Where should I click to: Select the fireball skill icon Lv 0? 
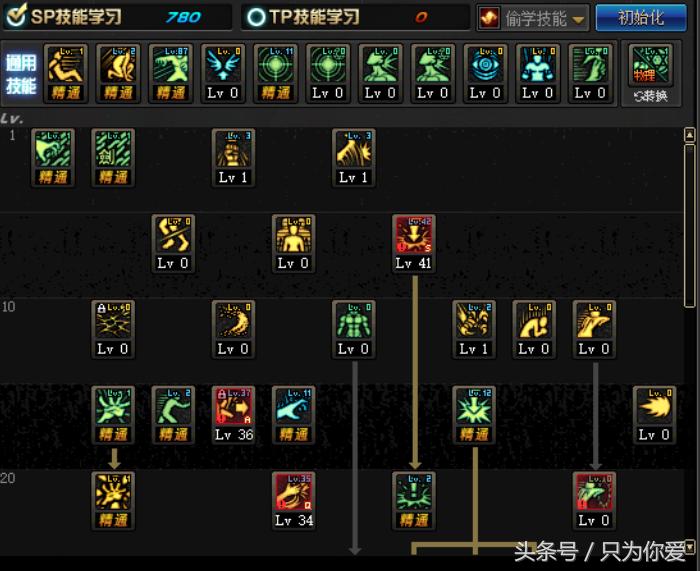pyautogui.click(x=654, y=415)
